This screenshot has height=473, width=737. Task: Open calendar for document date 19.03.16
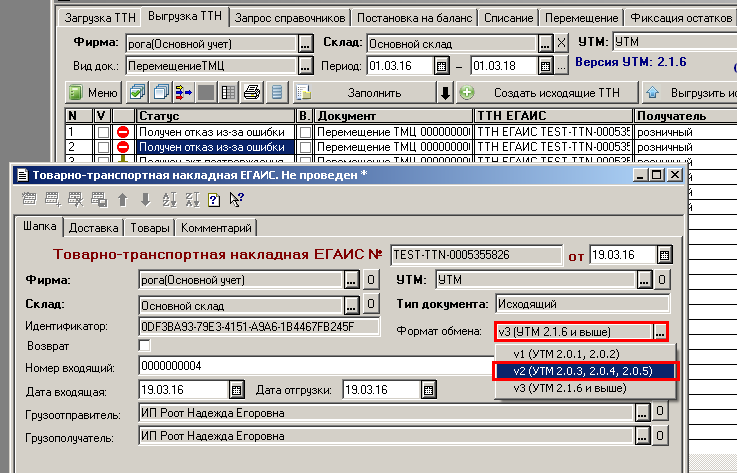pos(664,255)
